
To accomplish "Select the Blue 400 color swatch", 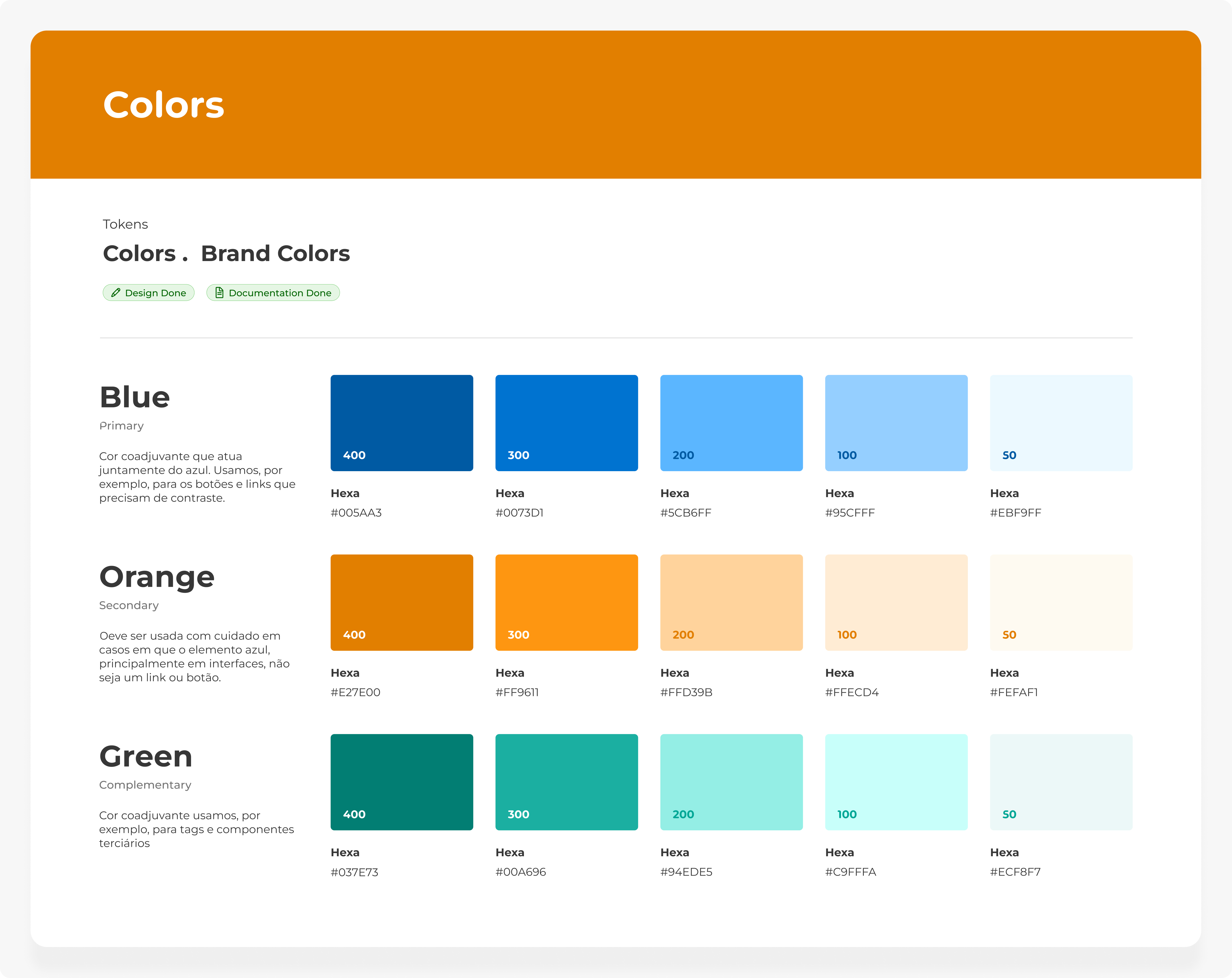I will pyautogui.click(x=401, y=423).
